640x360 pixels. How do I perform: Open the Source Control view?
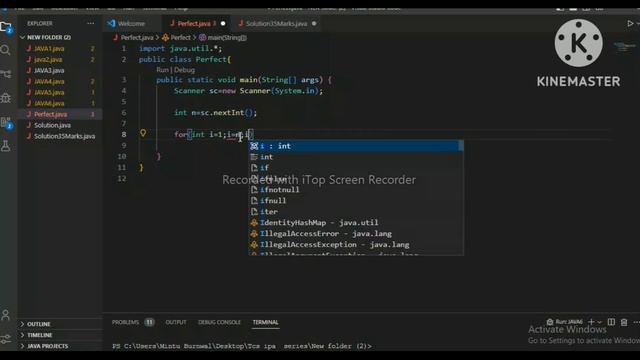[x=6, y=74]
